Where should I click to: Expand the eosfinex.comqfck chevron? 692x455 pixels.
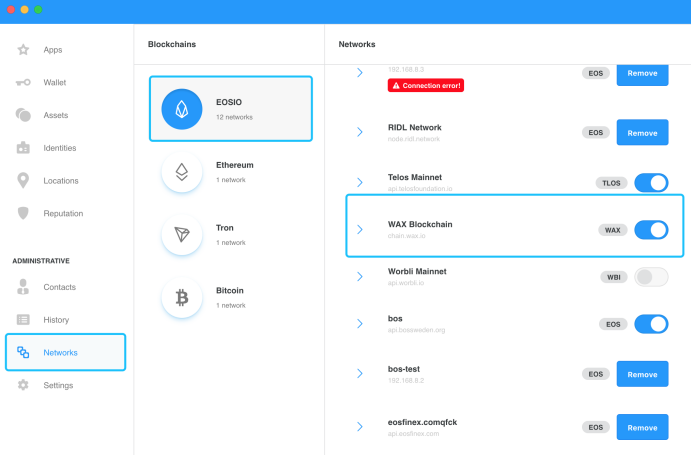pos(360,427)
